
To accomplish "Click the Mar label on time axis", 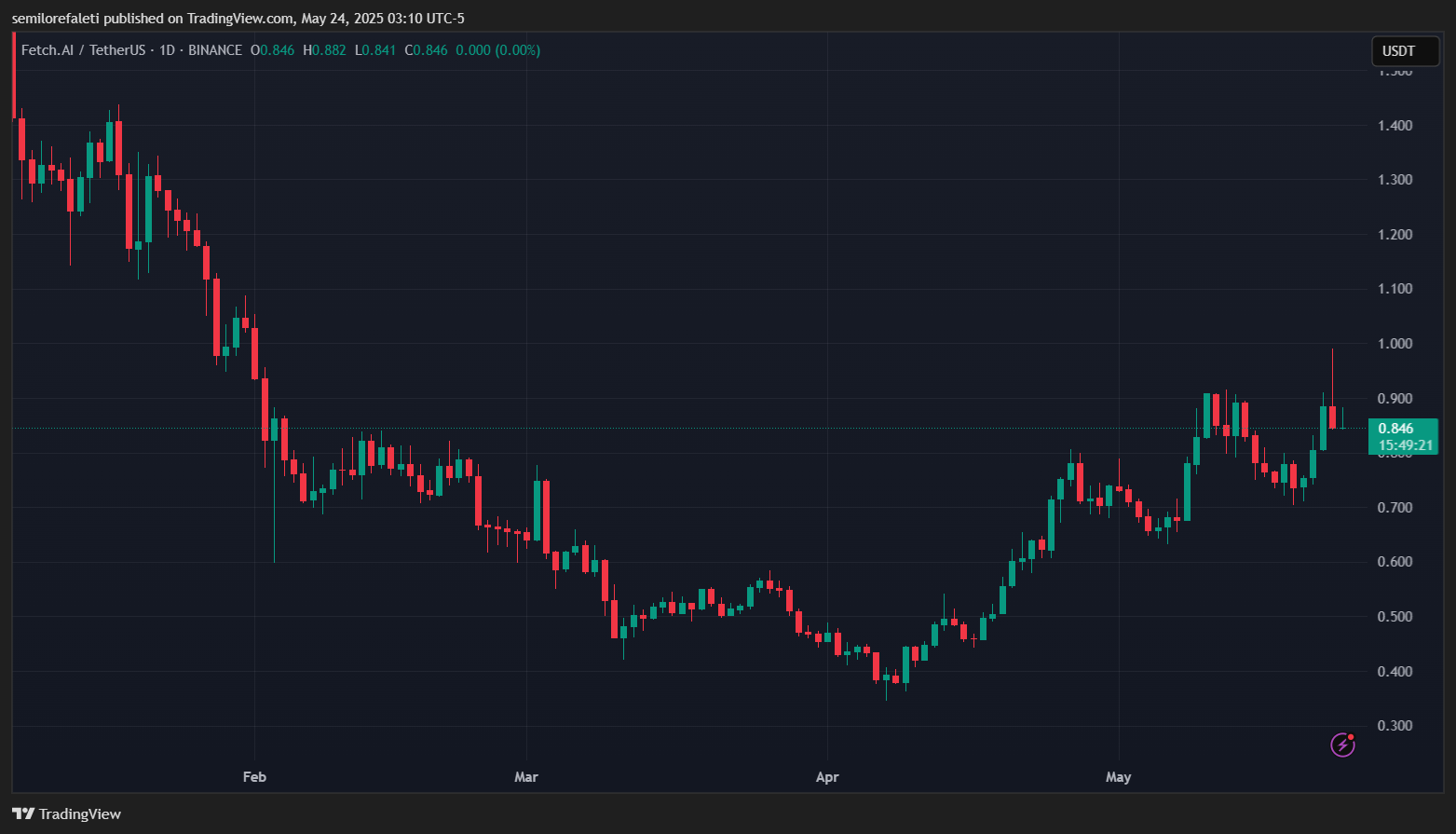I will [526, 777].
